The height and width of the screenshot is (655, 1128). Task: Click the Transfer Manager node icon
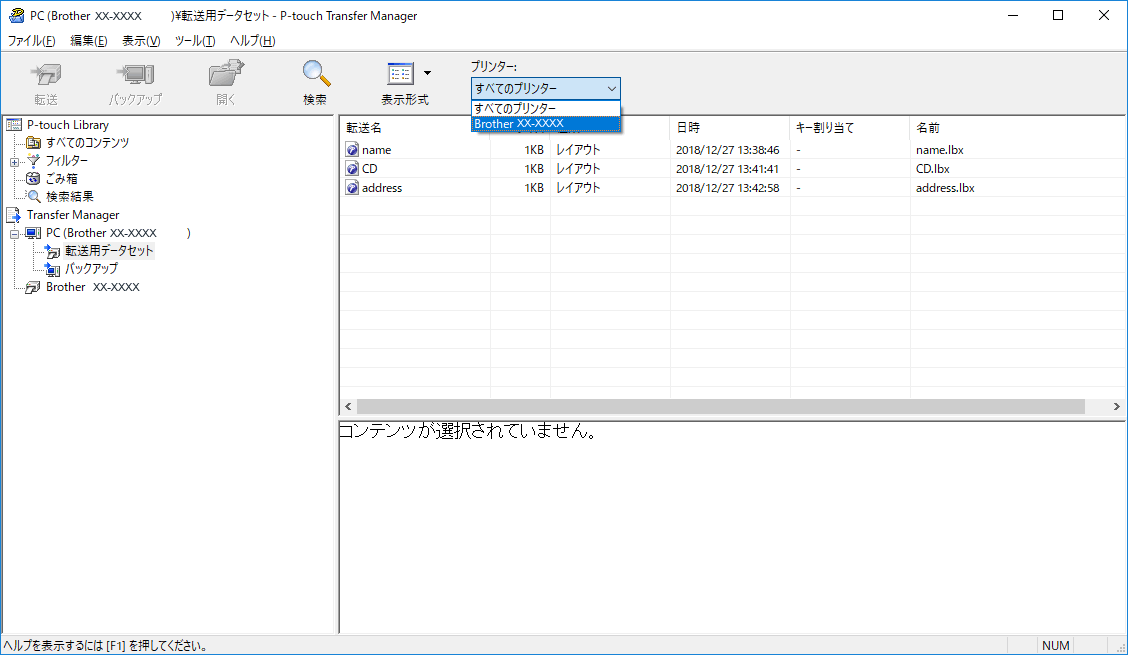14,214
